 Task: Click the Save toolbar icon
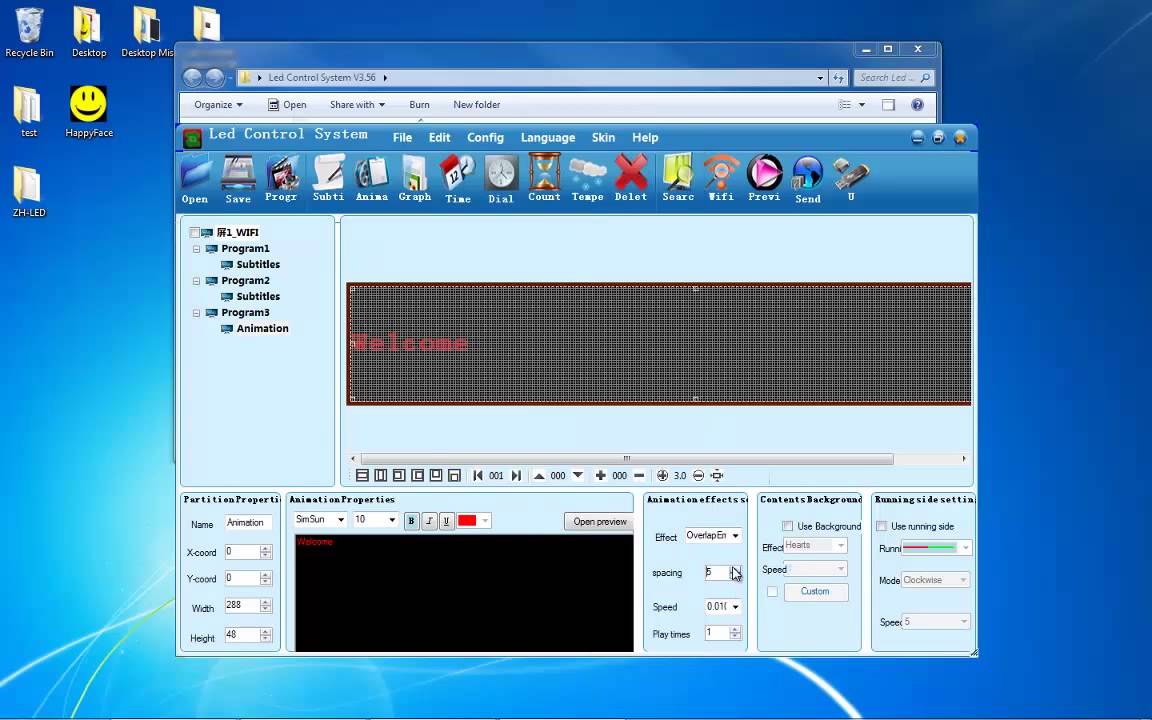click(238, 179)
